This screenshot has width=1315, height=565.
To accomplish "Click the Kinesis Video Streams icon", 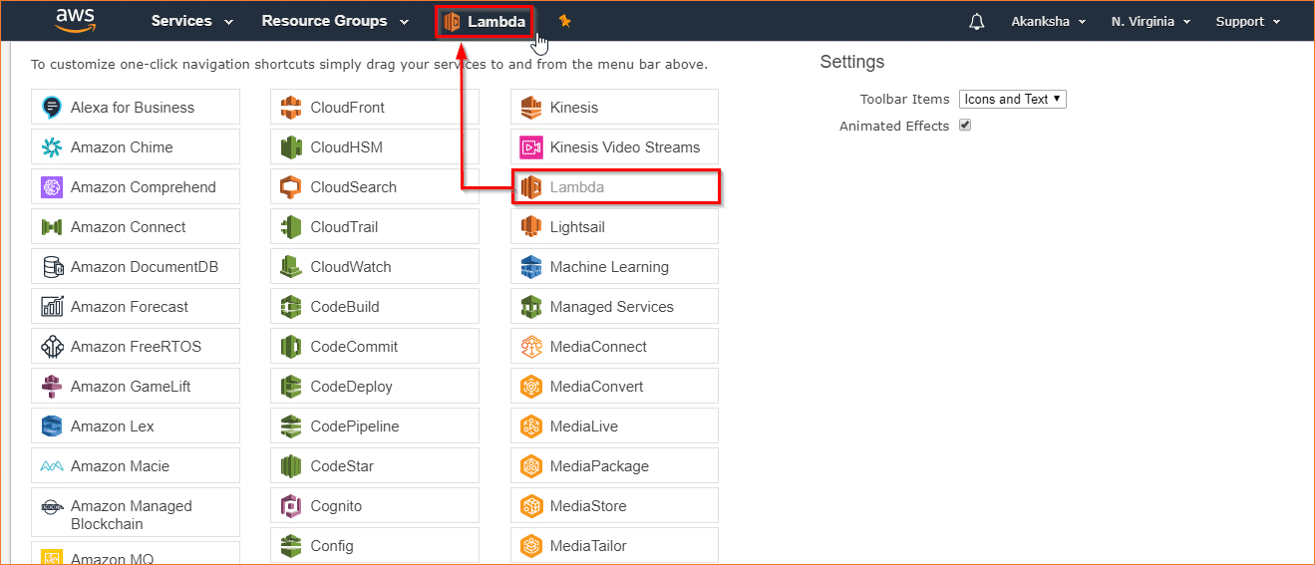I will coord(531,147).
